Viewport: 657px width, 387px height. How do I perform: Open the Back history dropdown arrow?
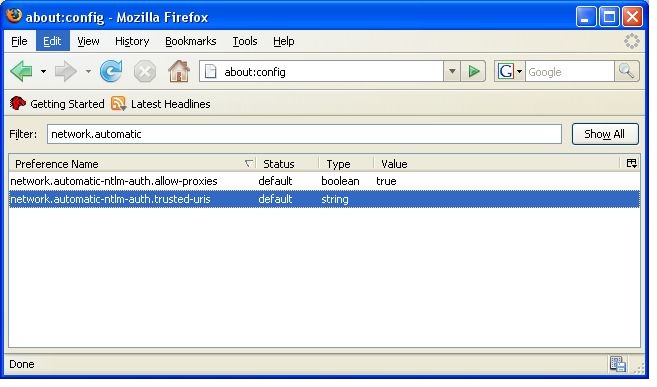(43, 71)
